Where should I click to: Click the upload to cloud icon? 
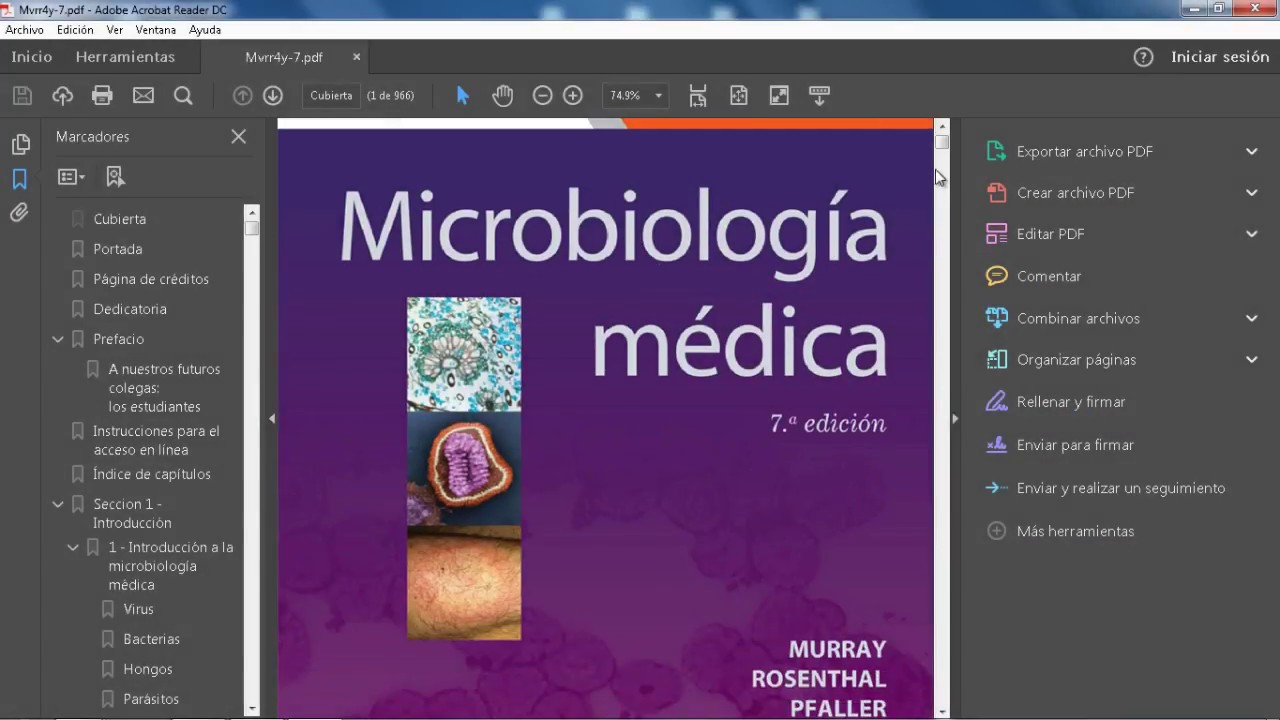[62, 96]
